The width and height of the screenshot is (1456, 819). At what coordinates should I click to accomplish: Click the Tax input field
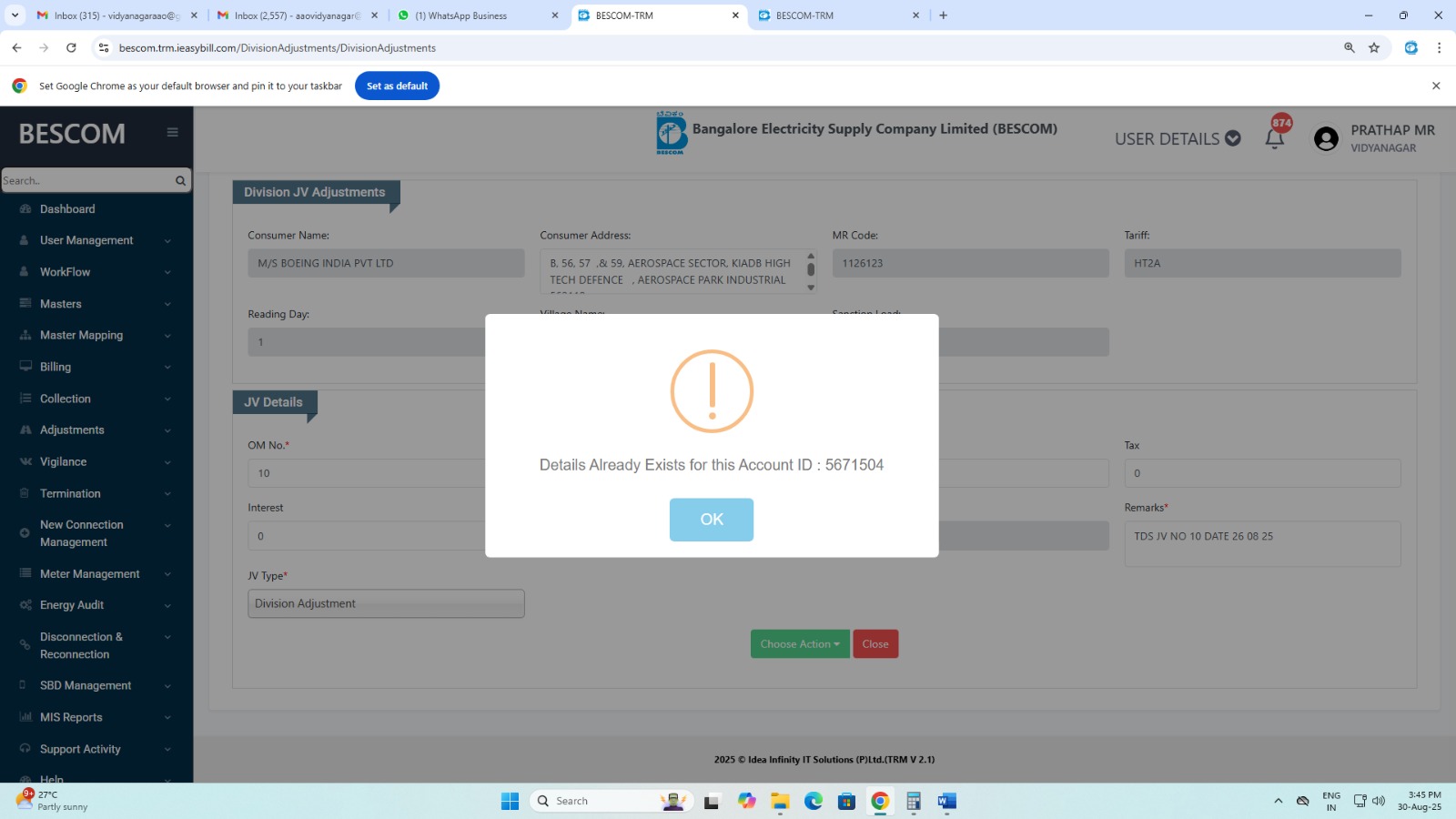tap(1262, 473)
